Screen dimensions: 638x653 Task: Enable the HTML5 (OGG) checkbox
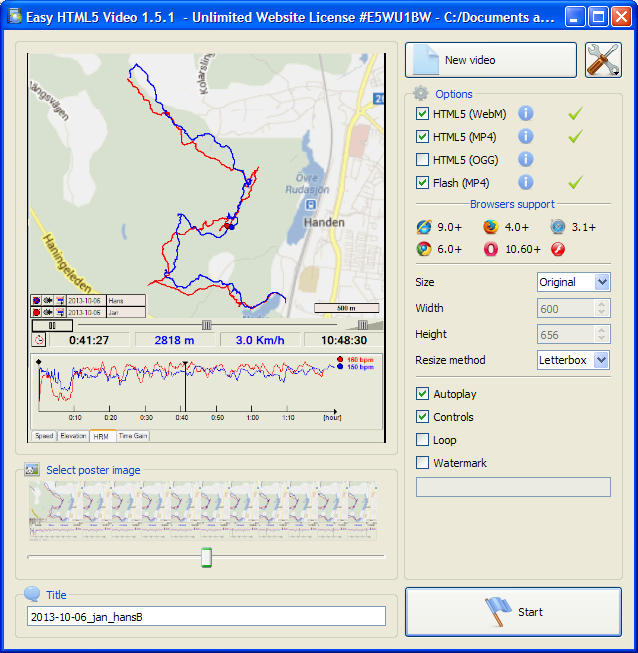pos(422,159)
